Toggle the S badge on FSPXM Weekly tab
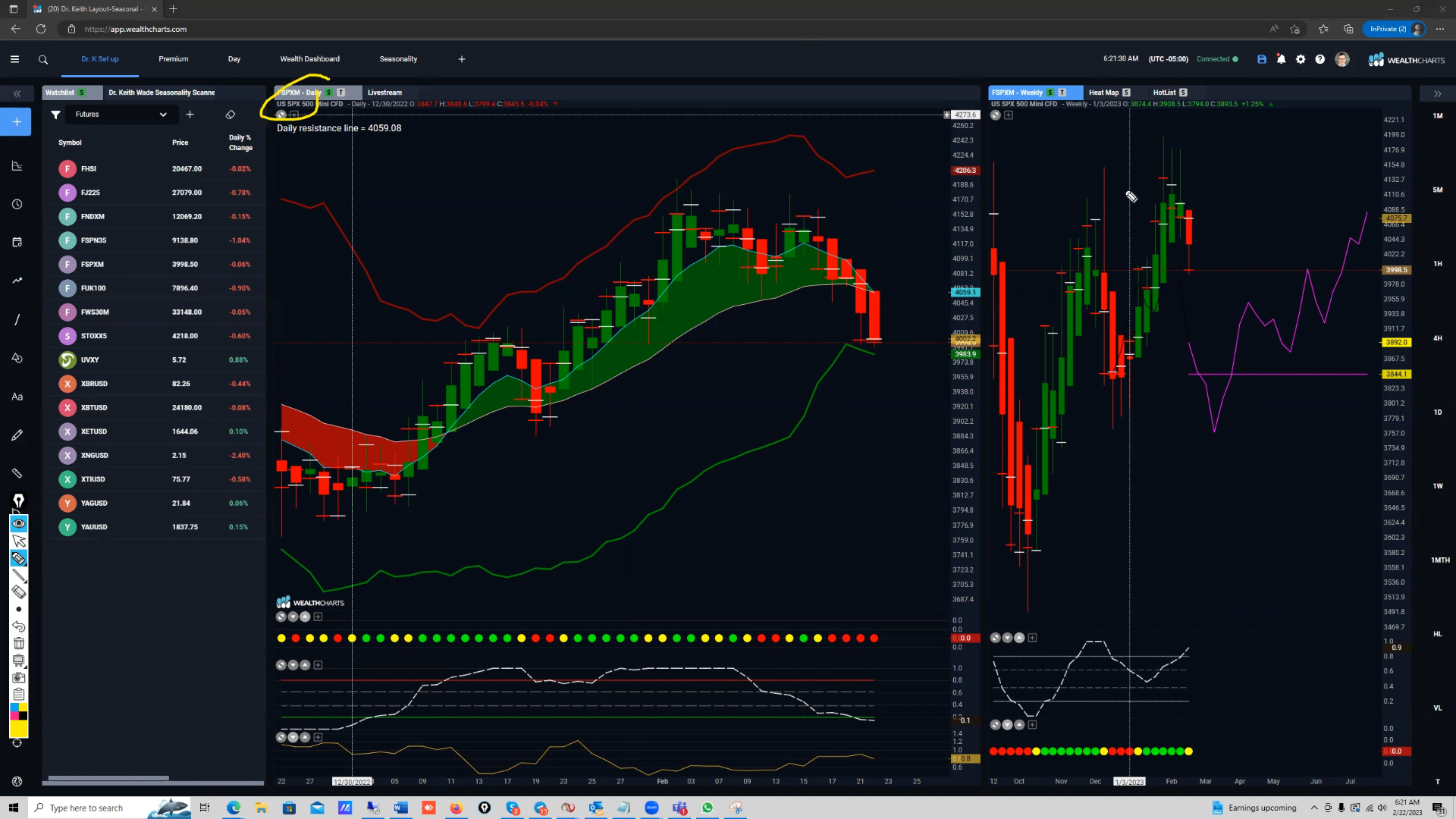Viewport: 1456px width, 819px height. point(1050,93)
